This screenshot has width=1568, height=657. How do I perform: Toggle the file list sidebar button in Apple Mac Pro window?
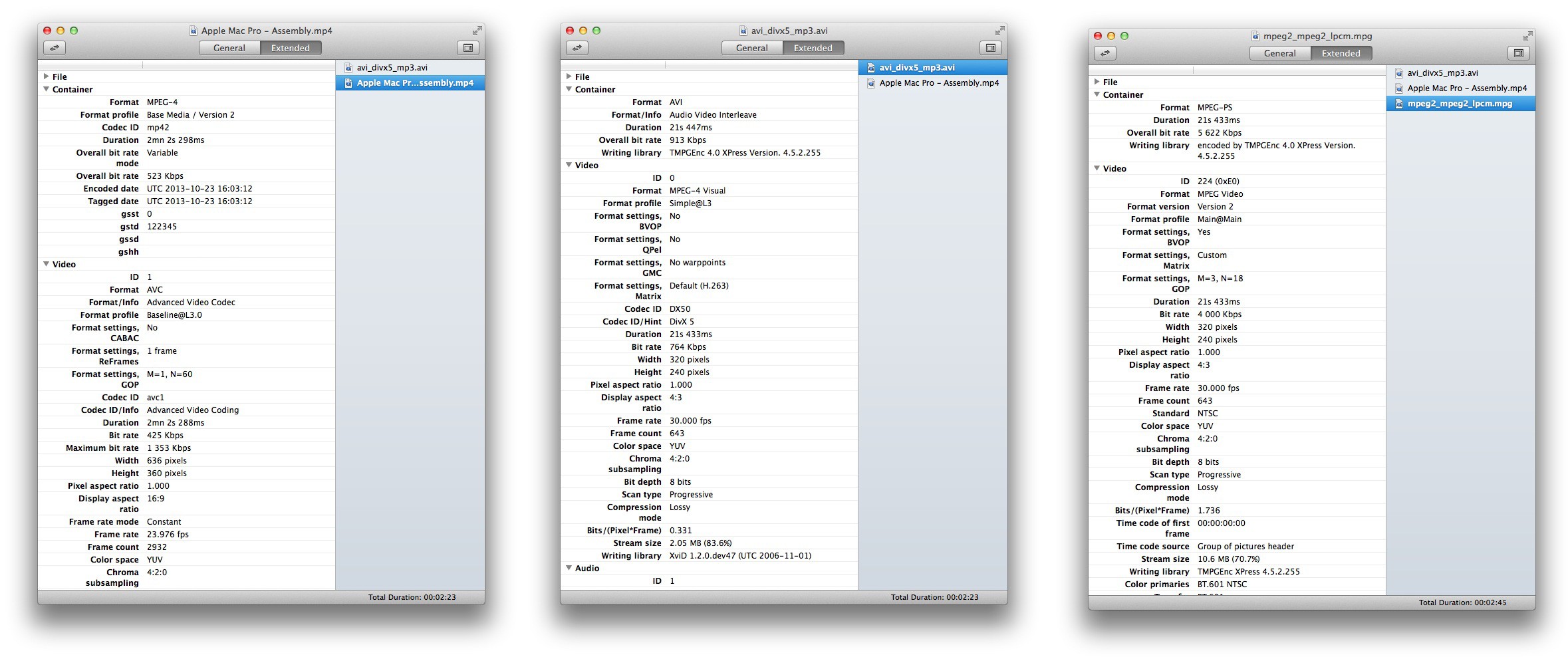pos(468,48)
